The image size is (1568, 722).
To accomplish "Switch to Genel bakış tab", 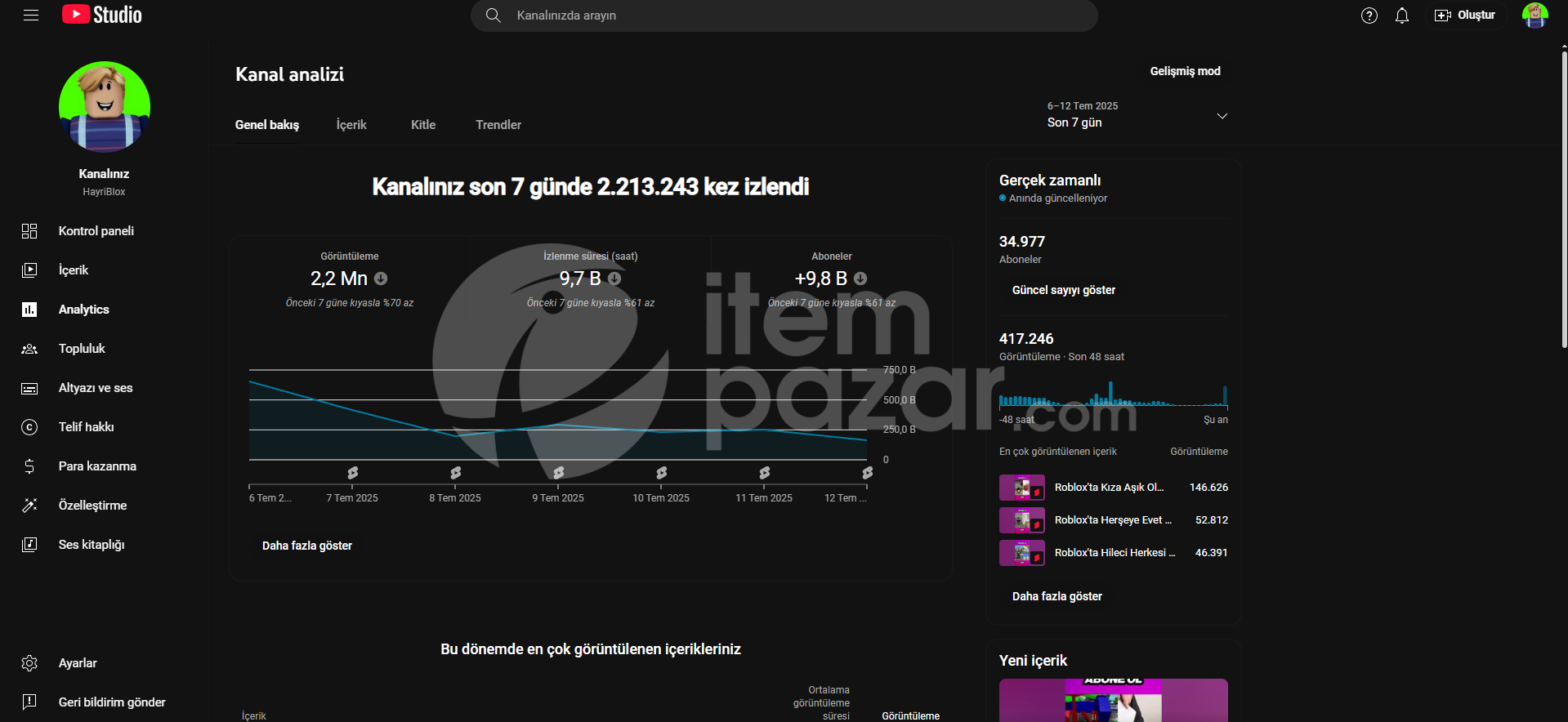I will [267, 125].
